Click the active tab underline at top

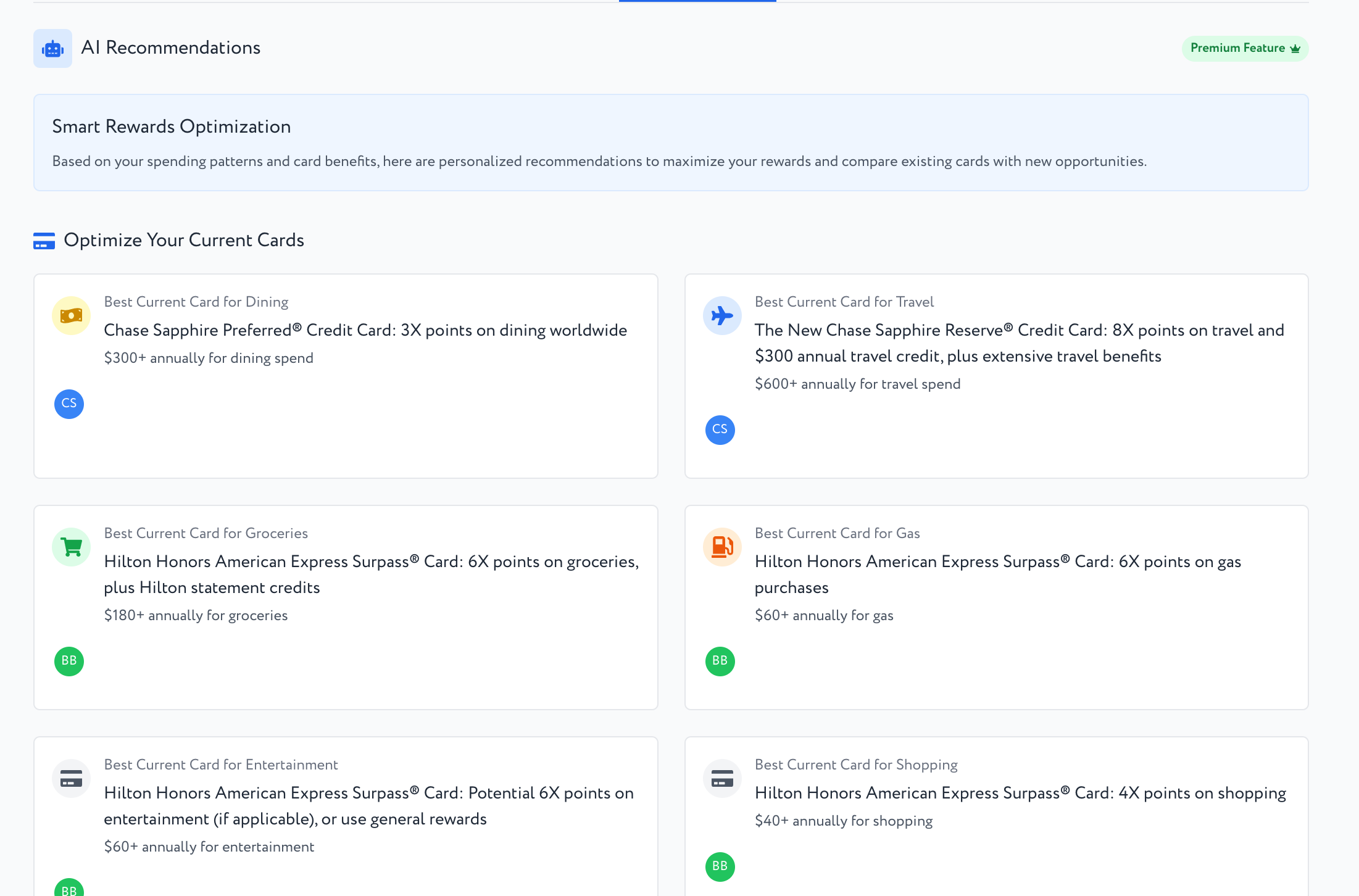click(697, 1)
